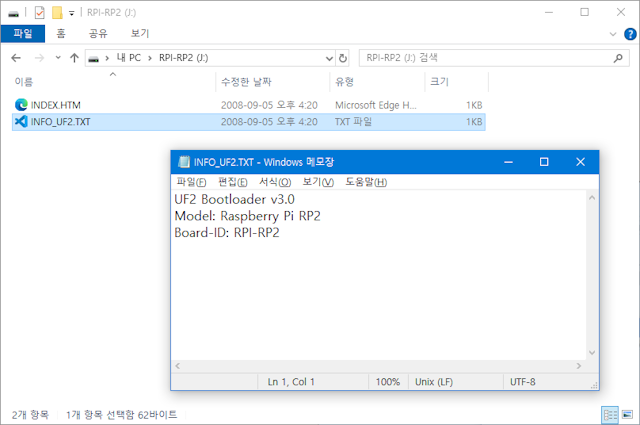
Task: Click text line UF2 Bootloader v3.0
Action: pos(234,199)
